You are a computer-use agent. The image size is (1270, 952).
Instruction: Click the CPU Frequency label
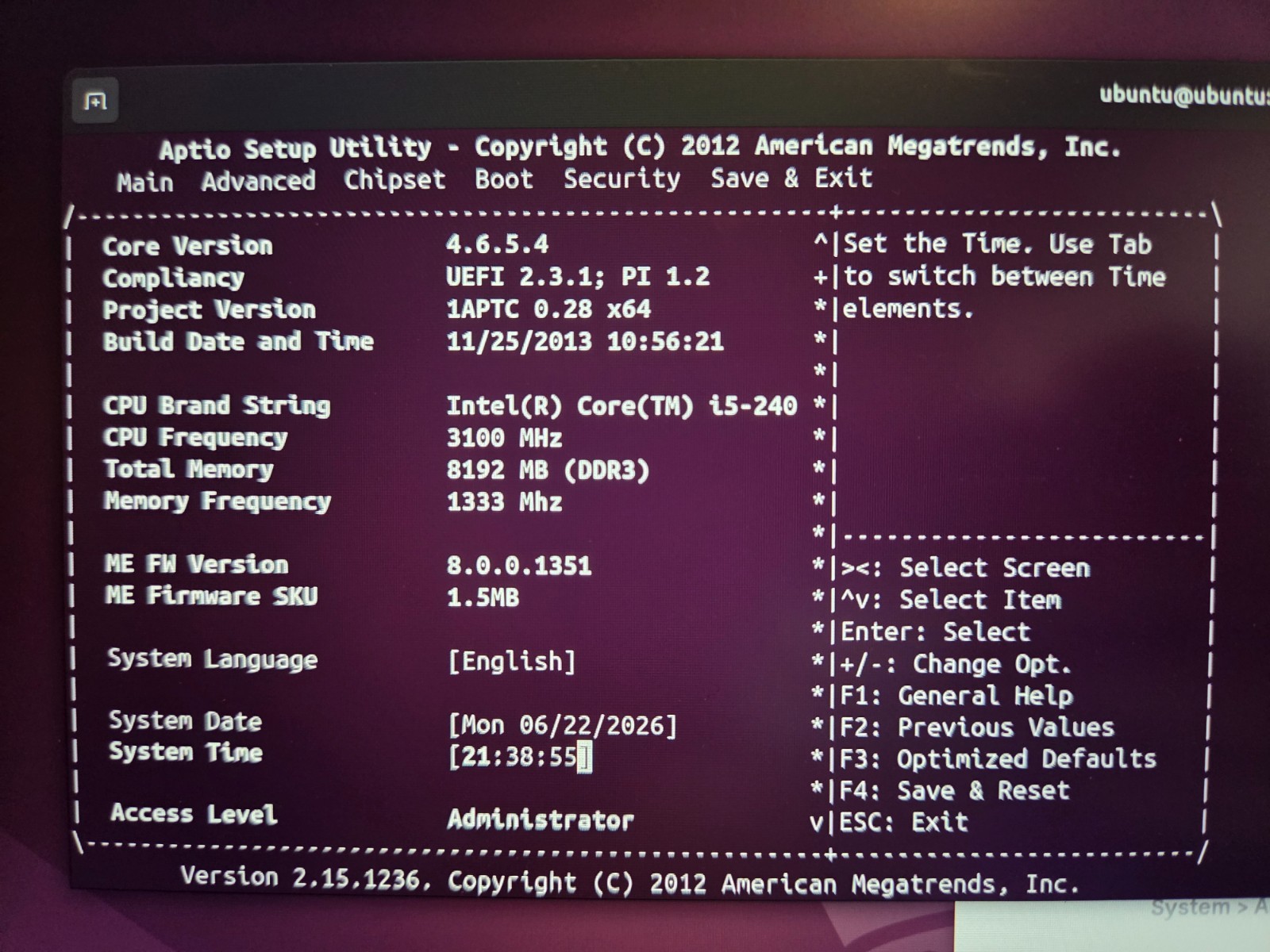[195, 438]
